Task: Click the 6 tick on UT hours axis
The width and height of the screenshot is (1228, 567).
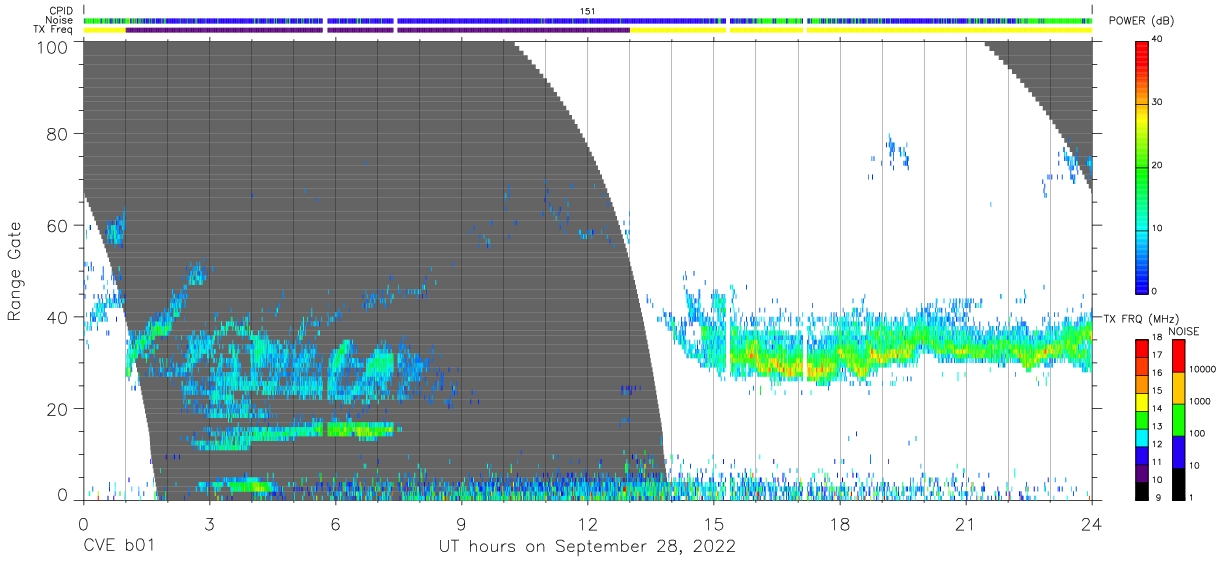Action: point(335,523)
